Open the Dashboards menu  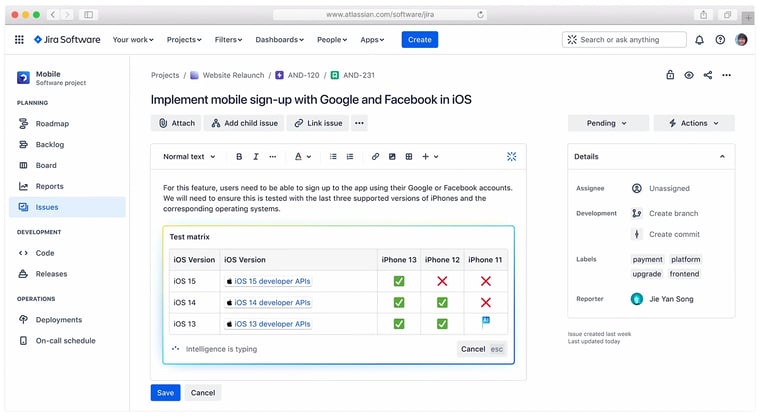(280, 40)
